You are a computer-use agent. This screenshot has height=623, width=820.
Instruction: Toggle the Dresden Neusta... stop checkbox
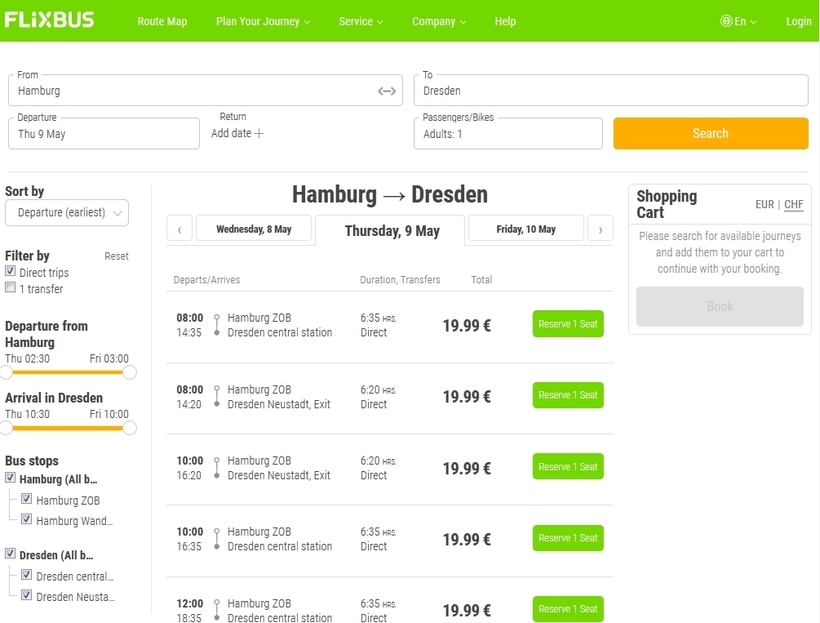pos(26,595)
